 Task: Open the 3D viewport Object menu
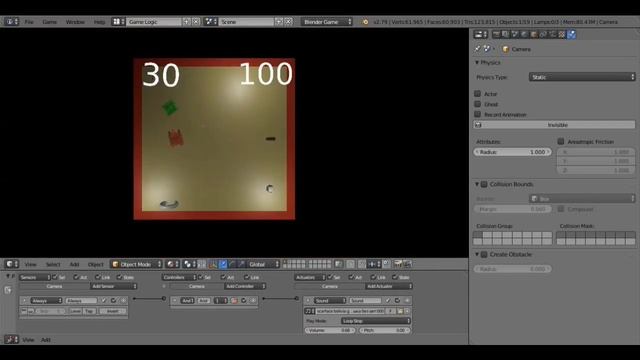96,264
